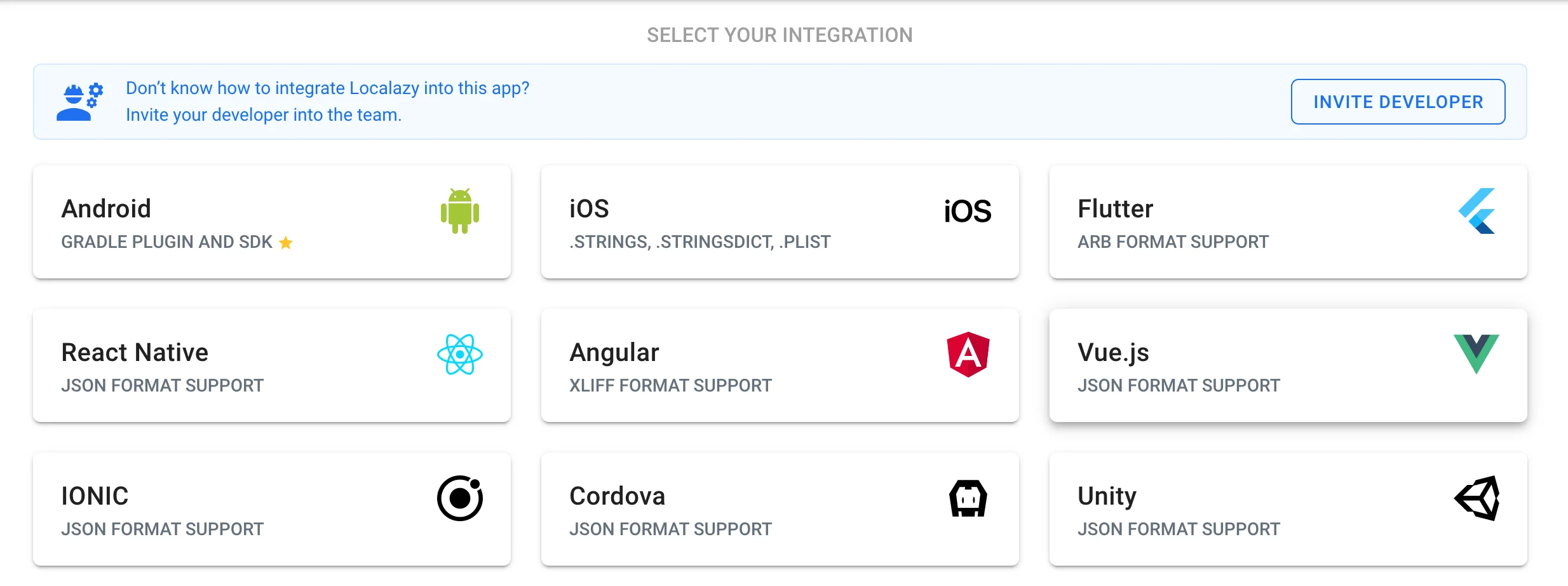Select the iOS integration card
This screenshot has width=1568, height=586.
point(780,222)
